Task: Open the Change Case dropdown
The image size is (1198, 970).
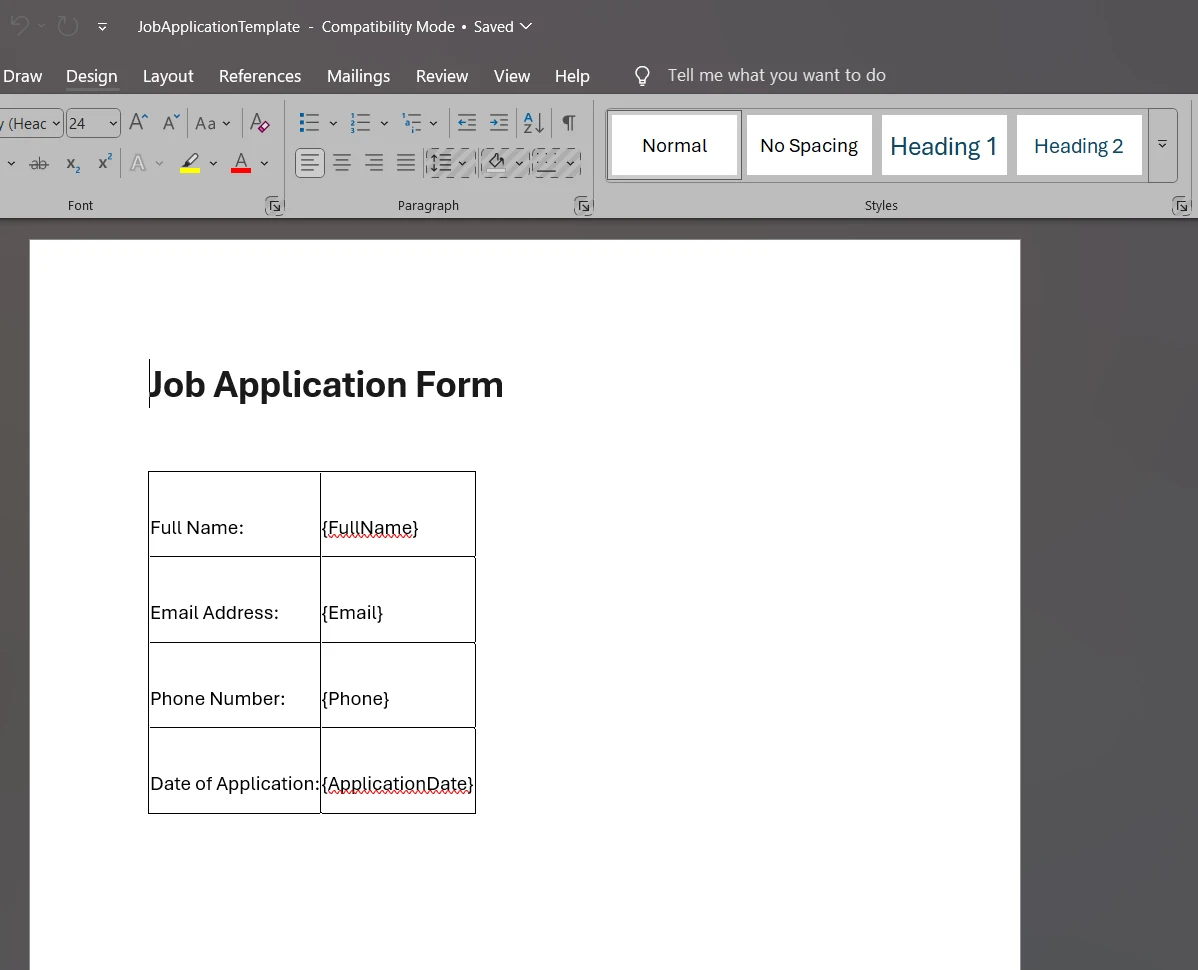Action: pos(212,123)
